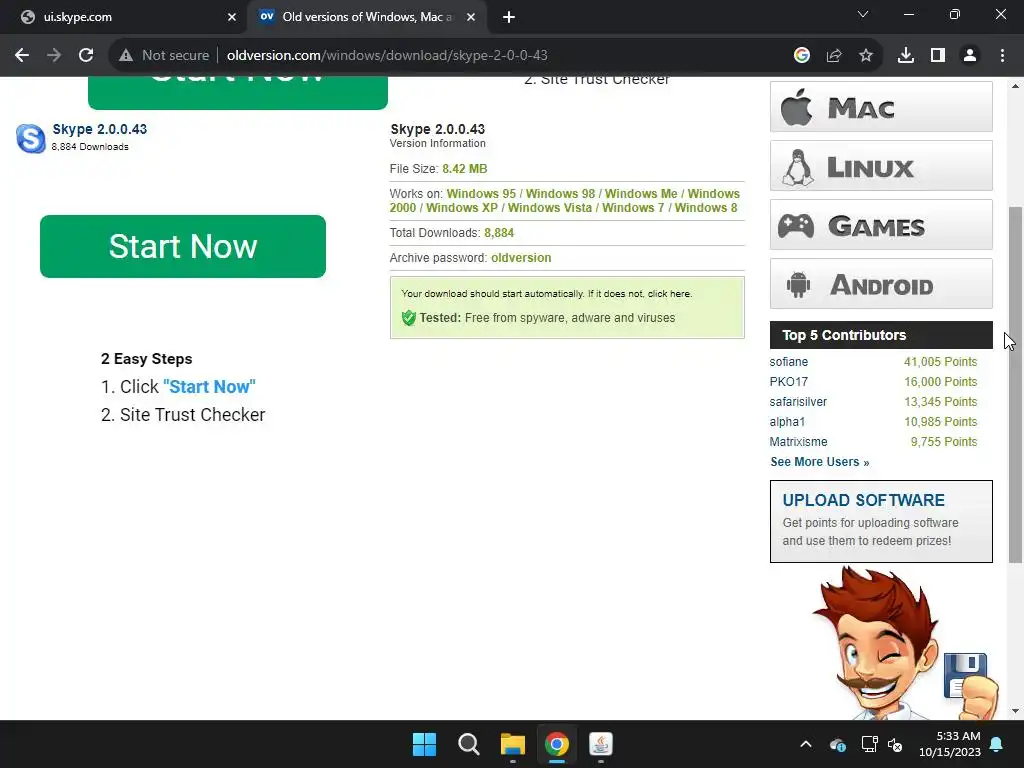
Task: Open tab search chevron
Action: [x=863, y=14]
